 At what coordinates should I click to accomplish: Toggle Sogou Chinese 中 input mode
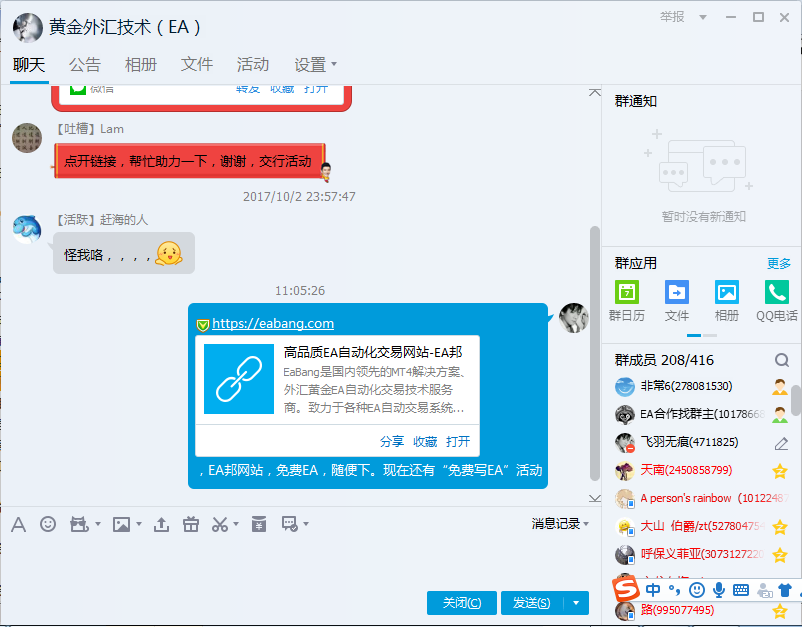[x=653, y=590]
